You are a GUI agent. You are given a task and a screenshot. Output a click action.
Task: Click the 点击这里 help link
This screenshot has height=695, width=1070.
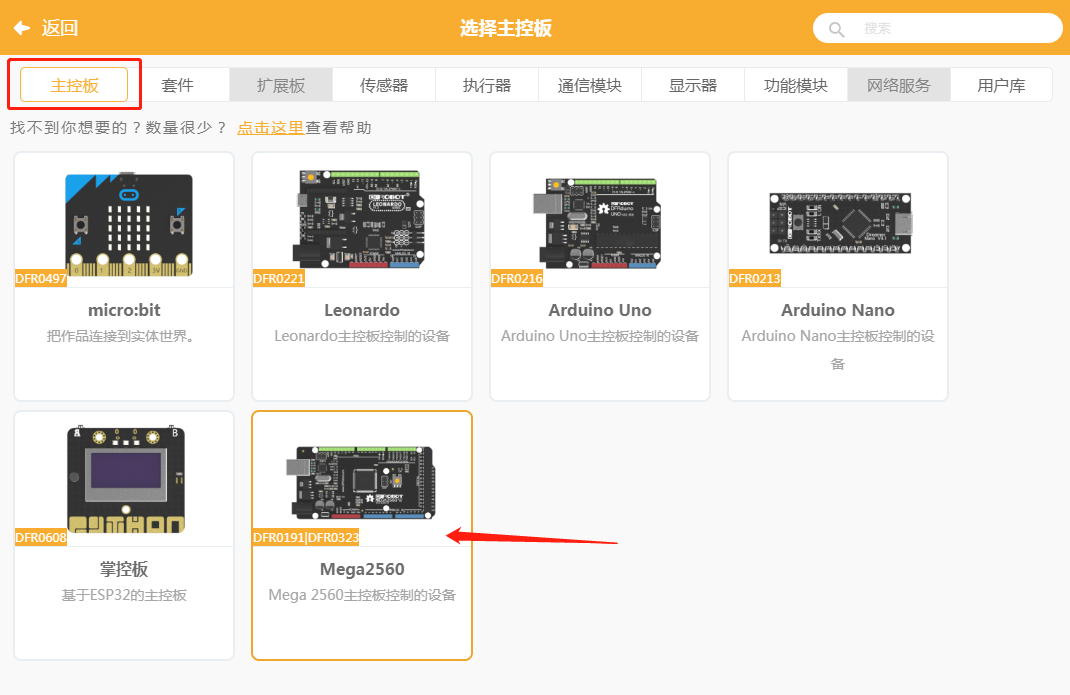point(270,128)
